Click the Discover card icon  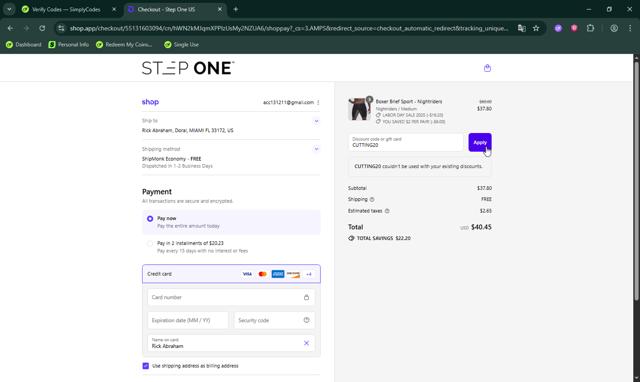point(293,274)
